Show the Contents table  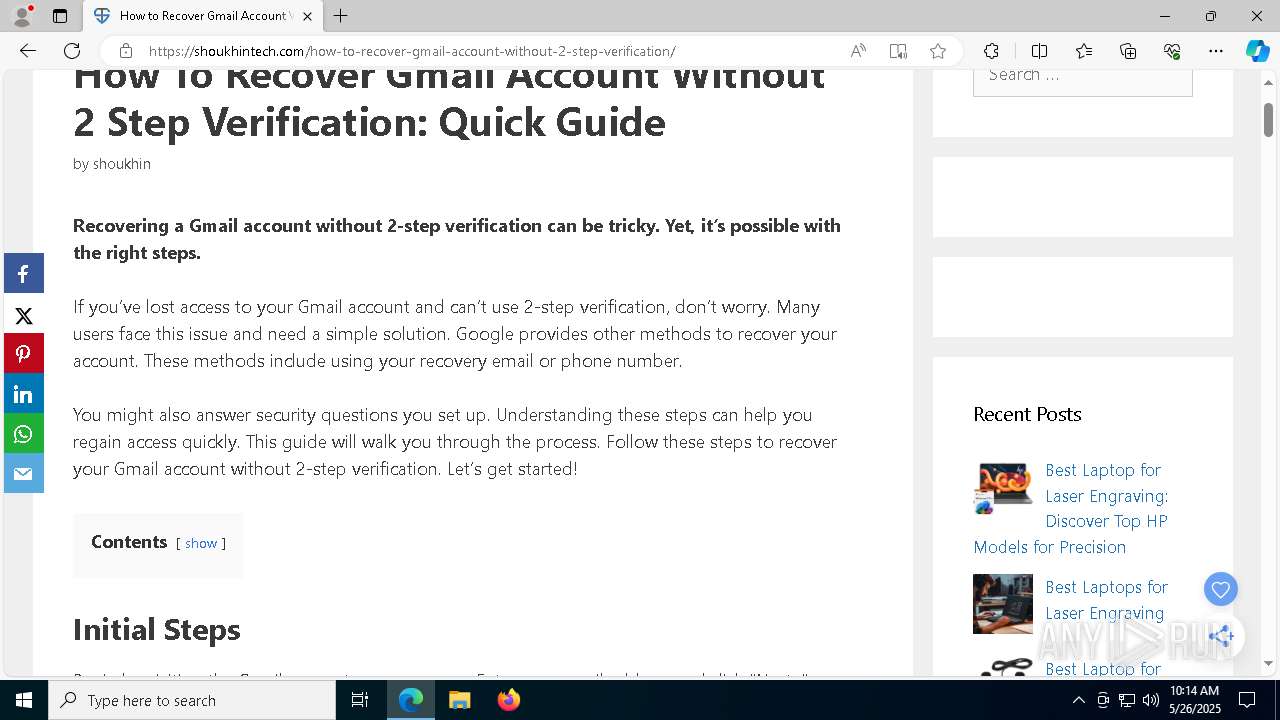(201, 543)
